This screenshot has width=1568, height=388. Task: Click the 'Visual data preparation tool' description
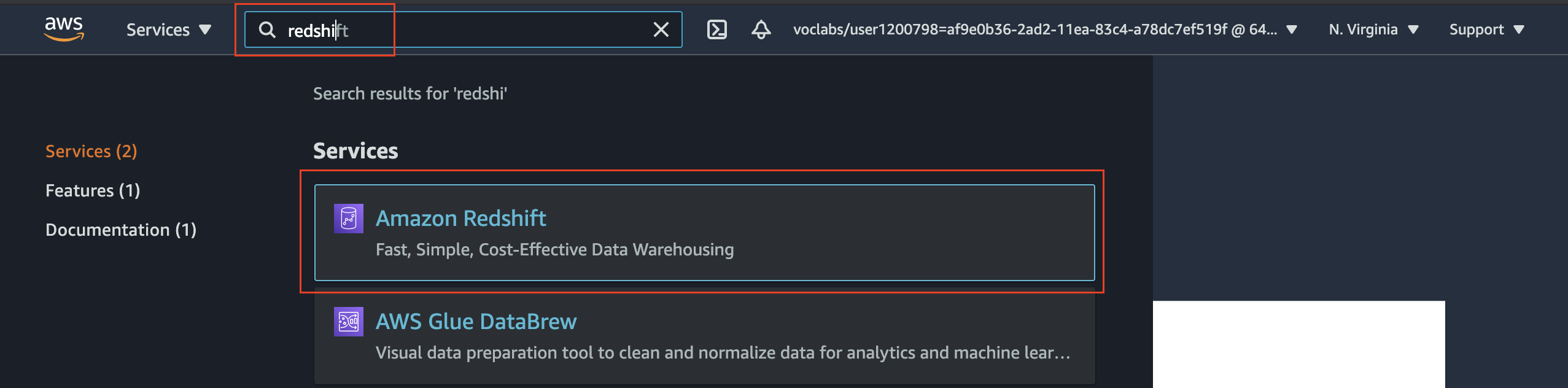[x=722, y=353]
